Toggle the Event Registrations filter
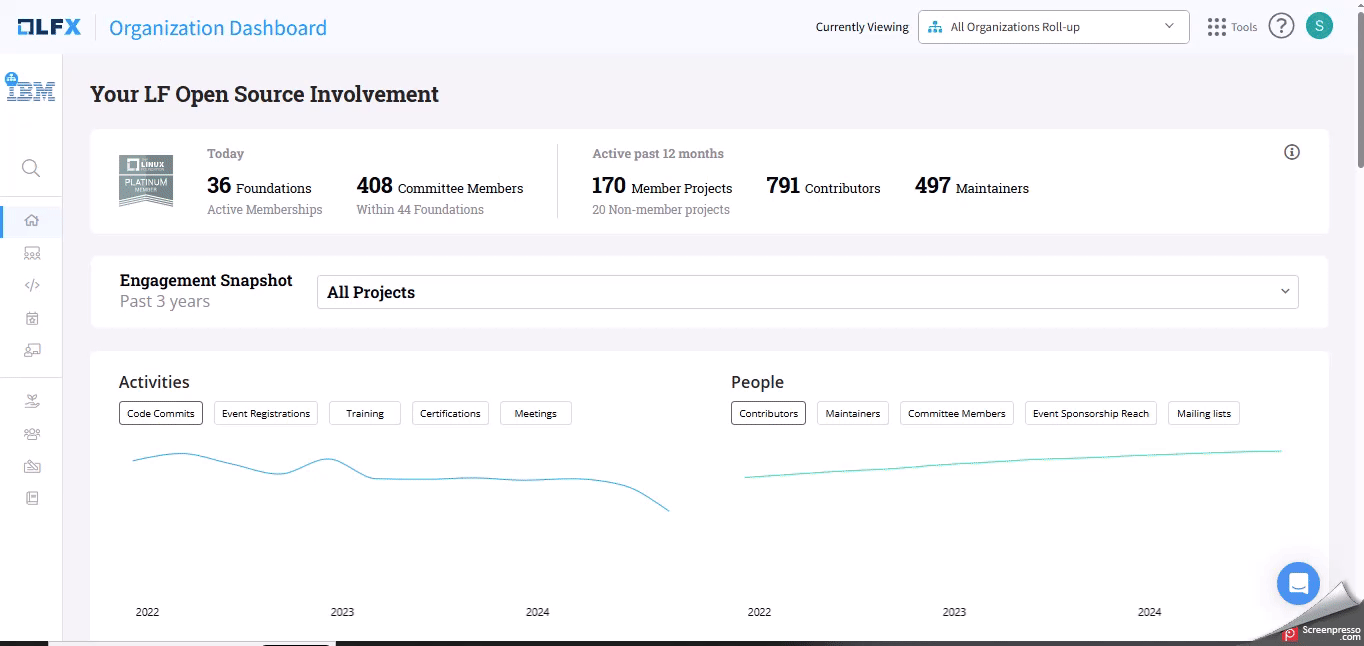This screenshot has height=646, width=1364. [x=266, y=413]
